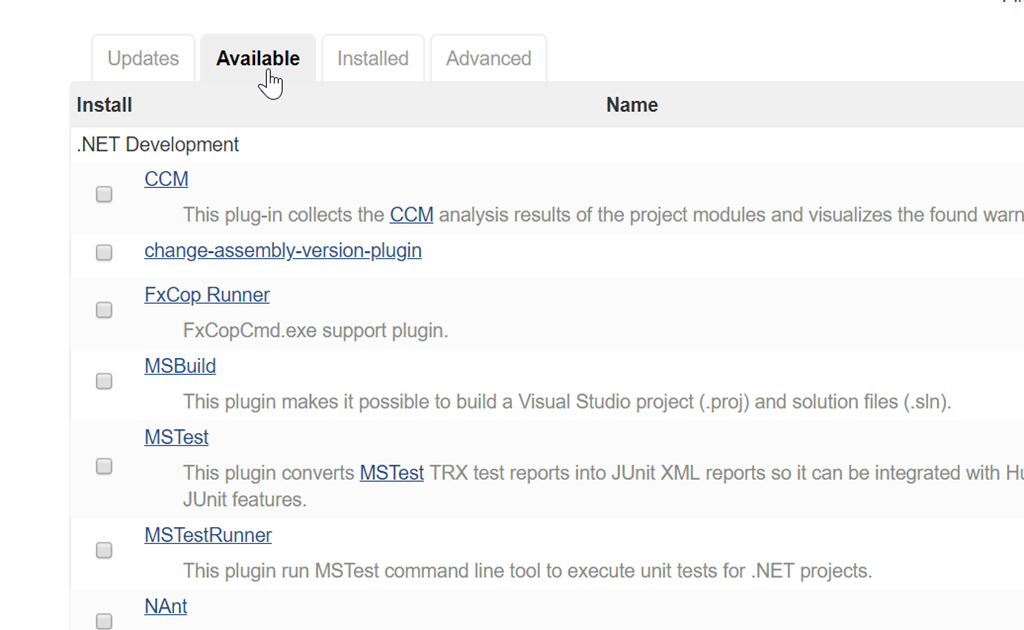The width and height of the screenshot is (1024, 630).
Task: Select the Available tab
Action: pos(257,59)
